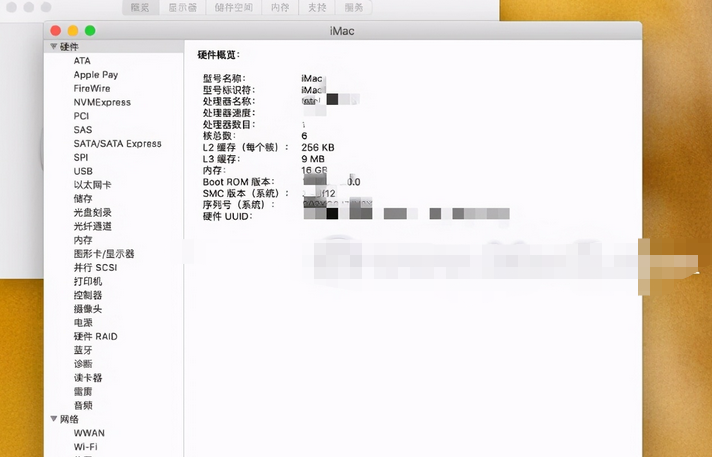Select Apple Pay in the sidebar
Screen dimensions: 712x457
tap(95, 75)
